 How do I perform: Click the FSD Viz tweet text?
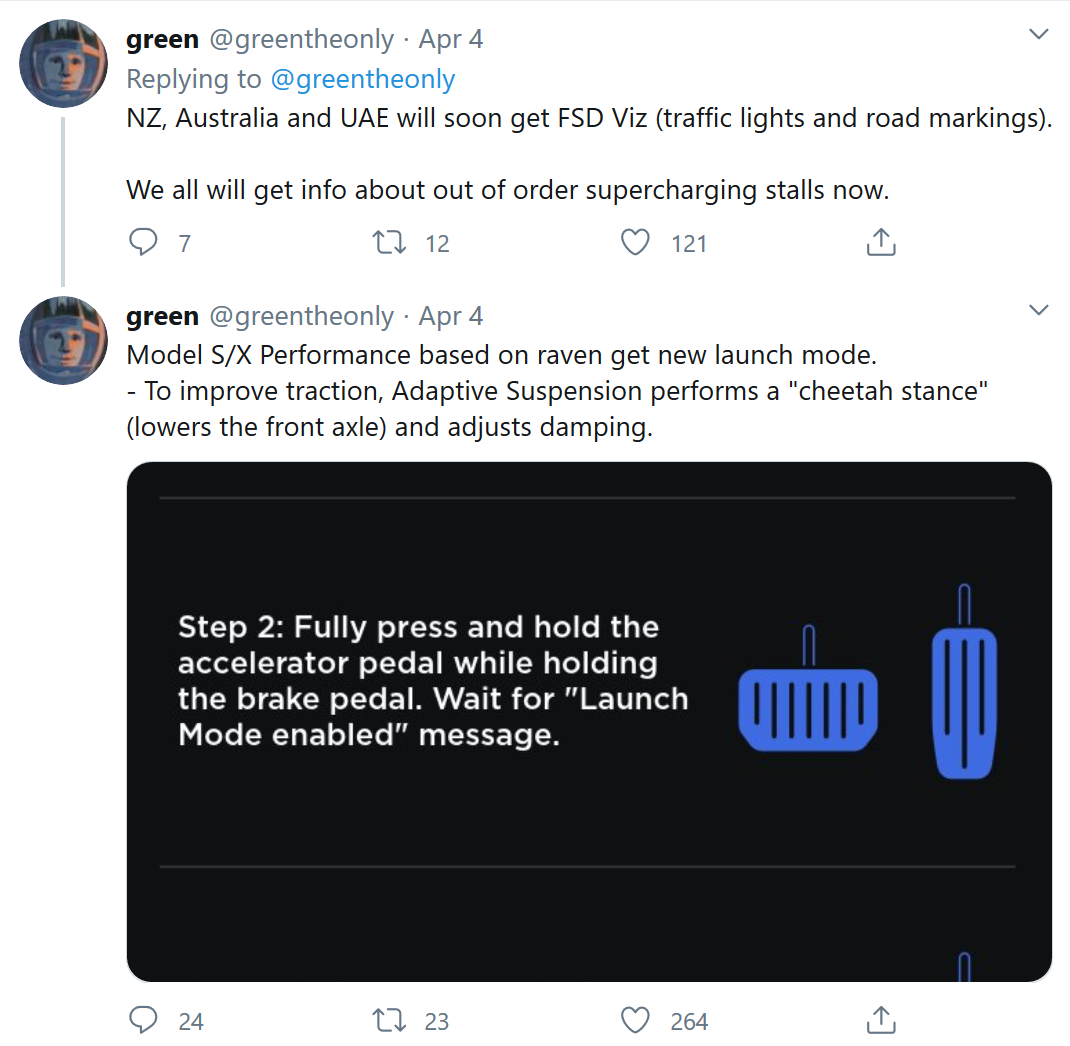589,119
